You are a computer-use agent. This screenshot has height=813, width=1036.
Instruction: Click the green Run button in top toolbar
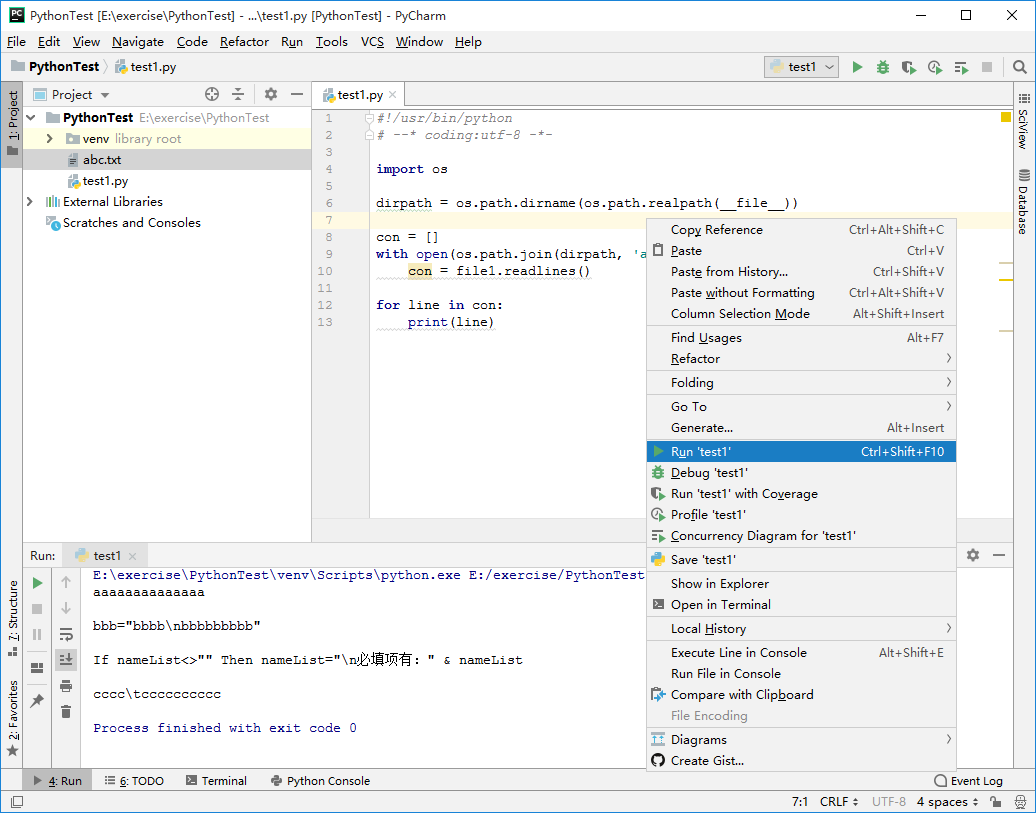(x=857, y=67)
